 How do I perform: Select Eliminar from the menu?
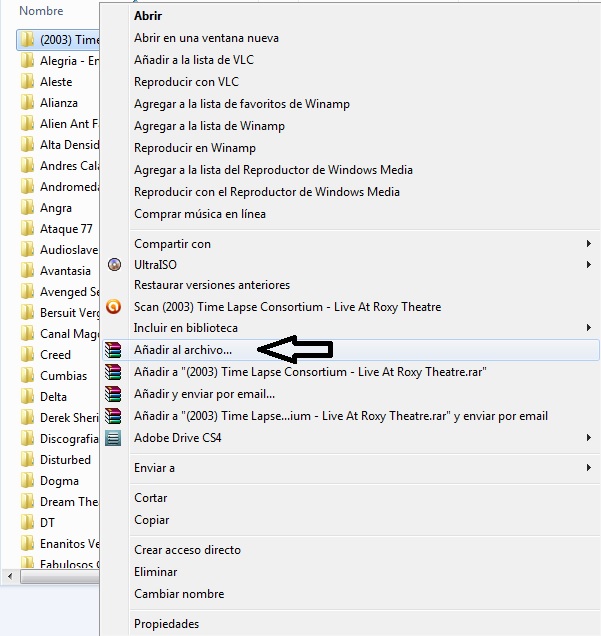point(156,572)
